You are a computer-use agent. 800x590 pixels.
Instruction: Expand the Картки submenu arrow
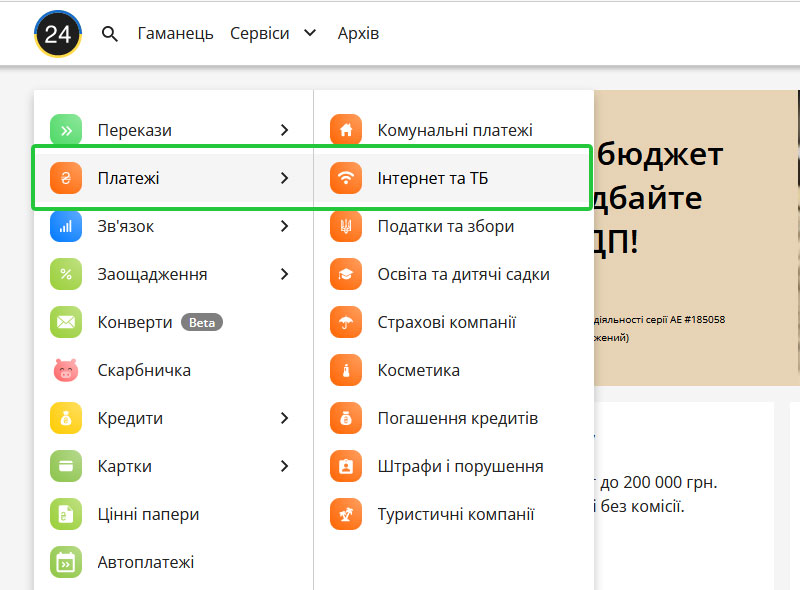(285, 466)
